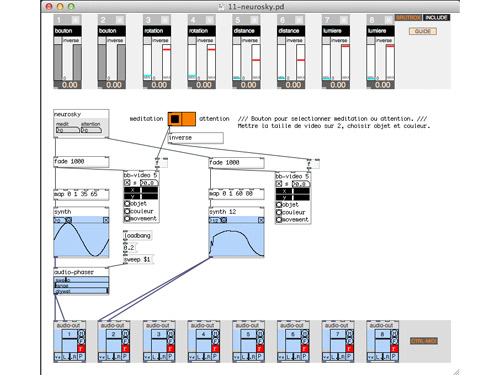Click the CTRL-MIDI button
The height and width of the screenshot is (375, 500).
click(424, 341)
